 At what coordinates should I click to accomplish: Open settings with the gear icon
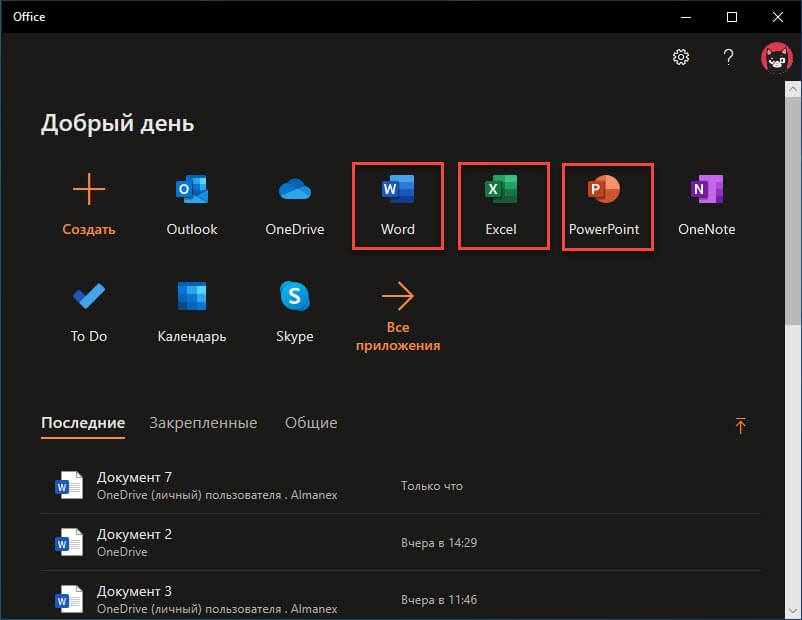pos(681,57)
